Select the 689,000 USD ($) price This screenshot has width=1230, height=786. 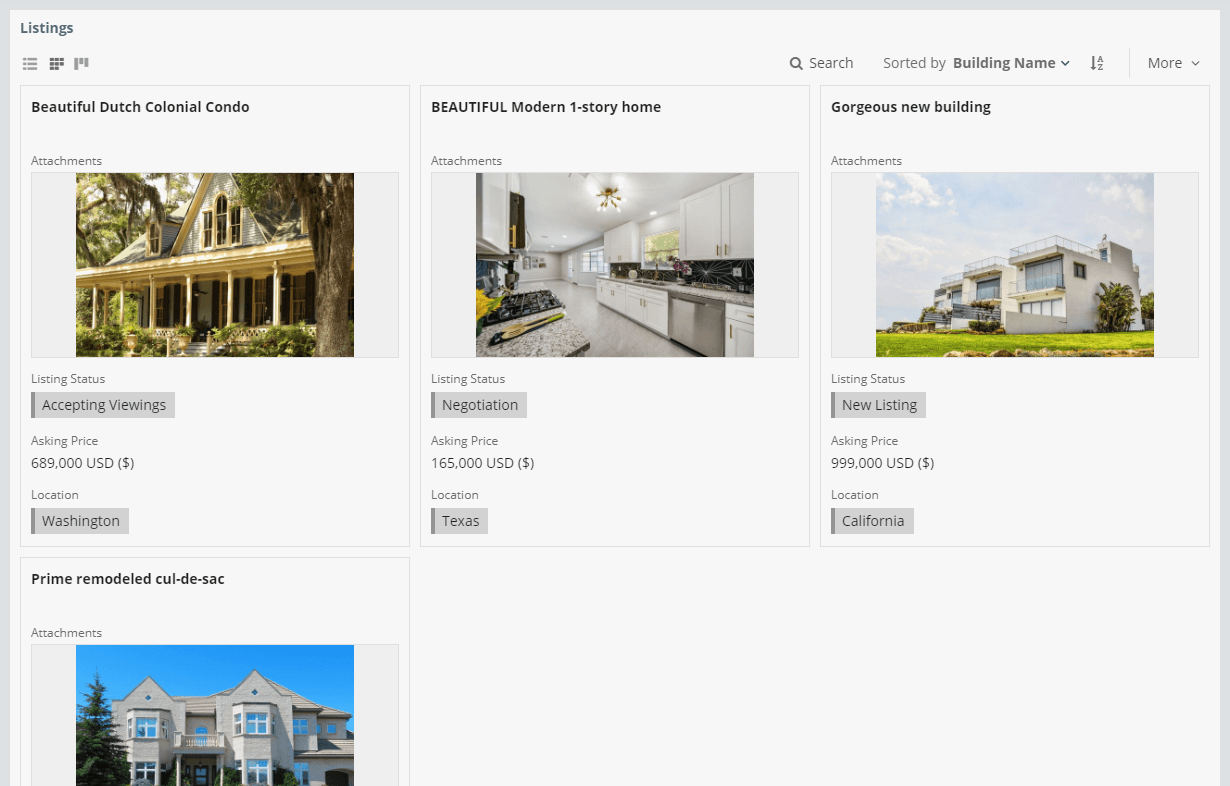[83, 463]
